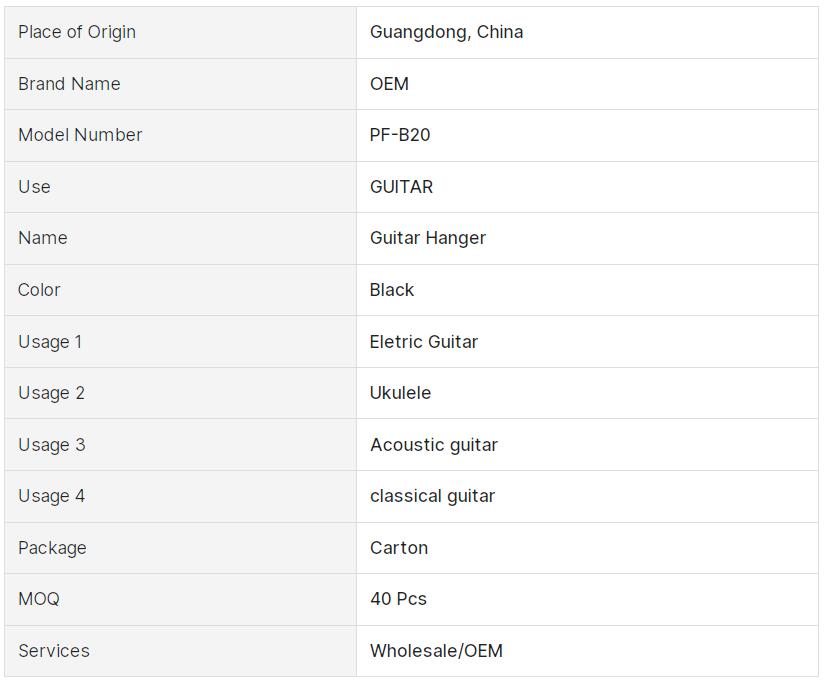
Task: Click the '40 Pcs' quantity value
Action: [398, 599]
